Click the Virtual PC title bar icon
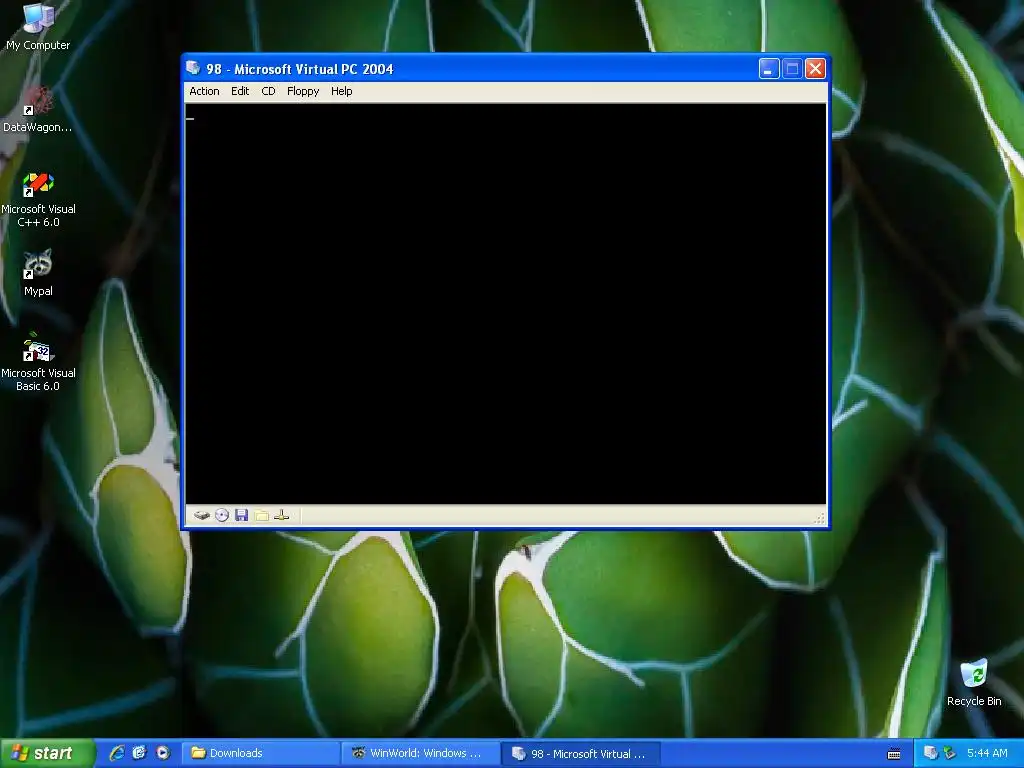Screen dimensions: 1024x768 point(193,68)
